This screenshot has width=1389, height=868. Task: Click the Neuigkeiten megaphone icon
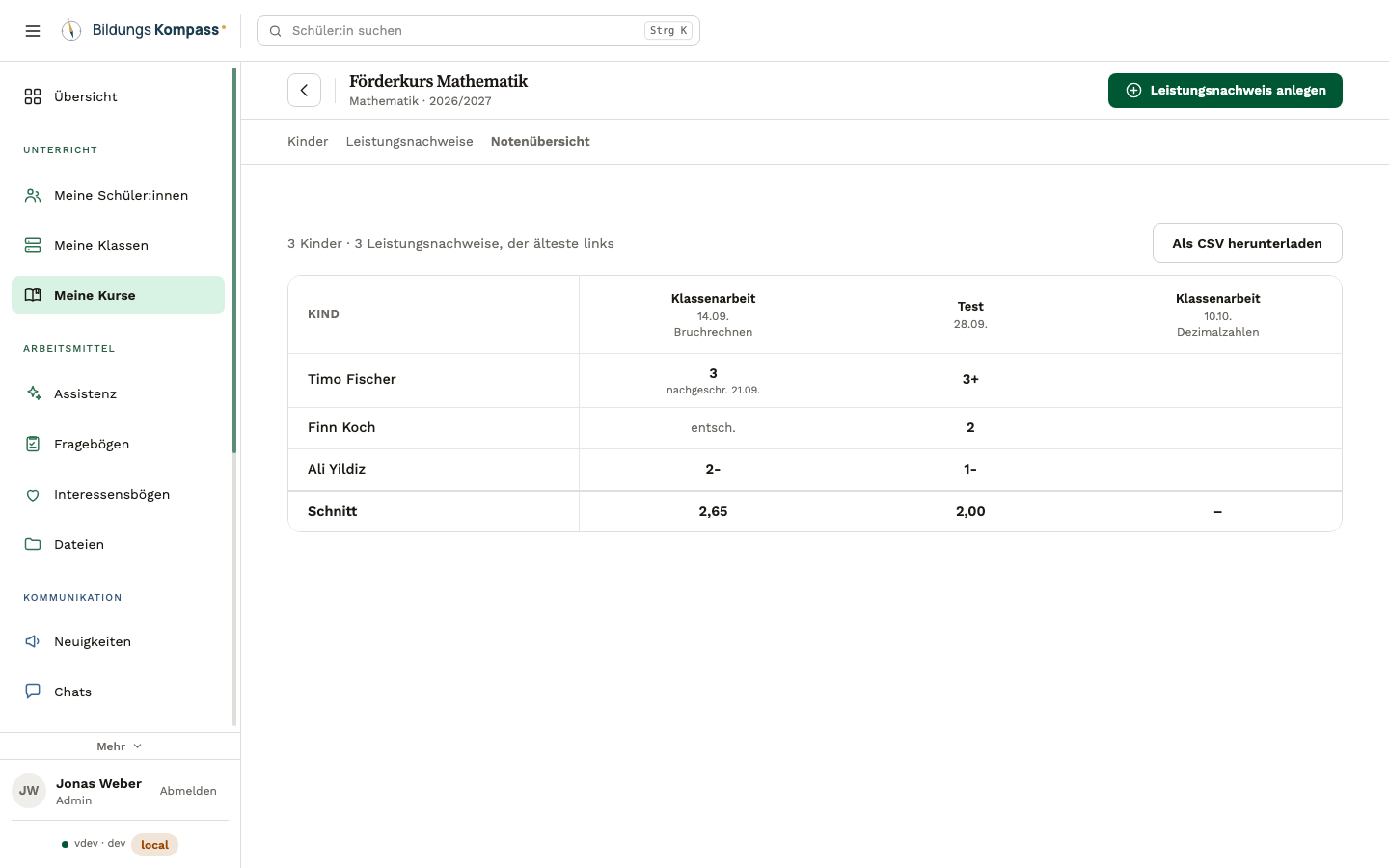[x=33, y=641]
